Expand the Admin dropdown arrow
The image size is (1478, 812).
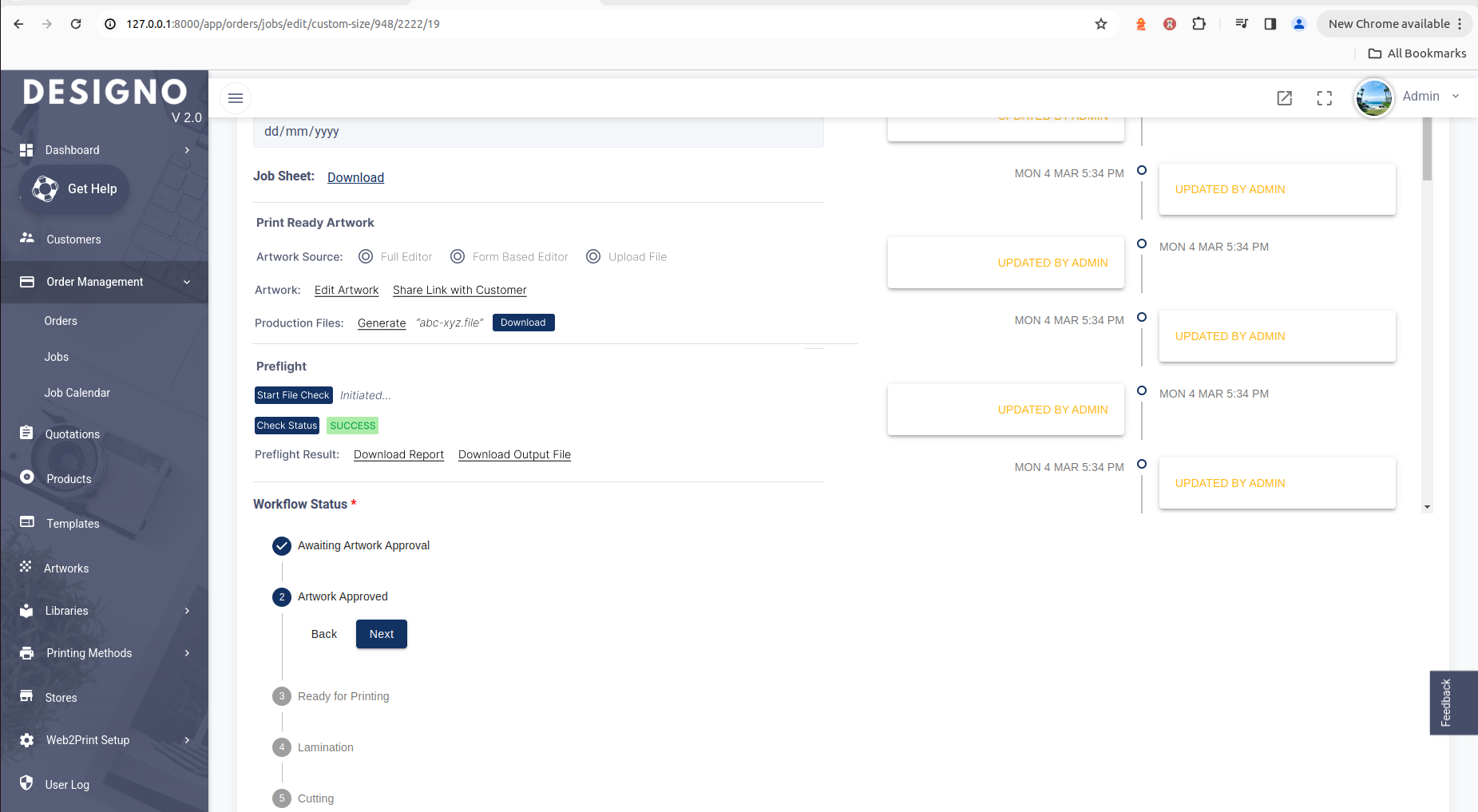pos(1456,96)
